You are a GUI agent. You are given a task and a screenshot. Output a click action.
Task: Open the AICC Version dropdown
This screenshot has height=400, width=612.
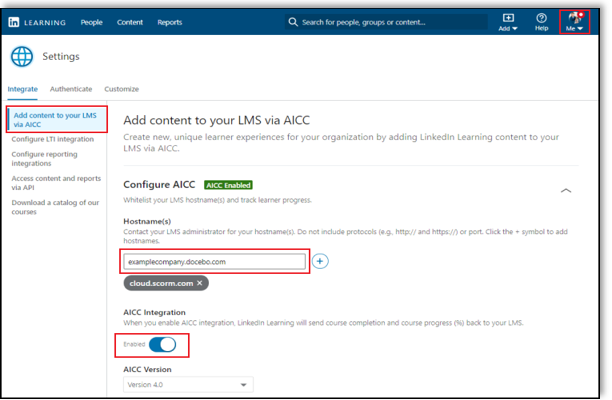pyautogui.click(x=188, y=384)
